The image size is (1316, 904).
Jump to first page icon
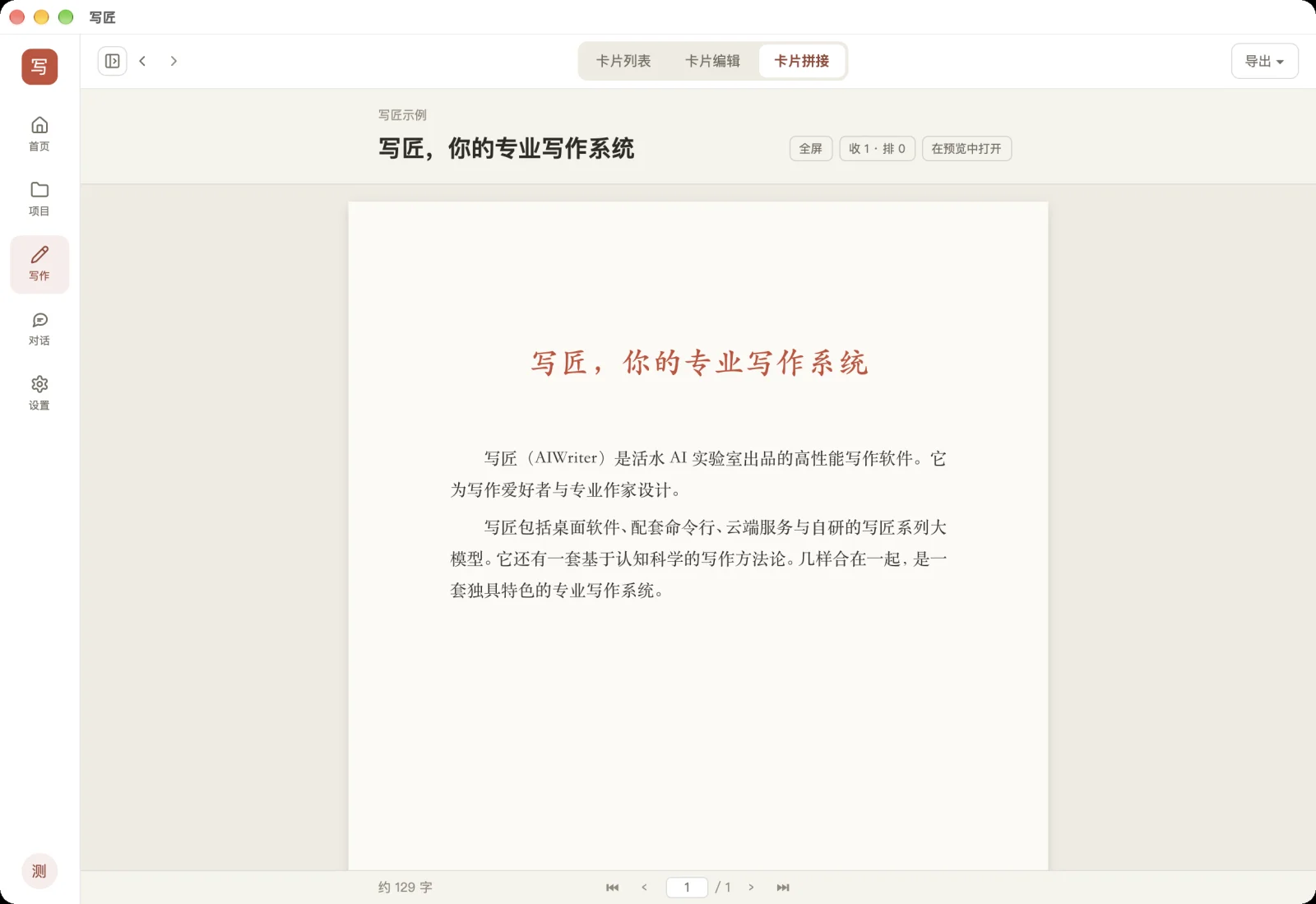(x=612, y=888)
